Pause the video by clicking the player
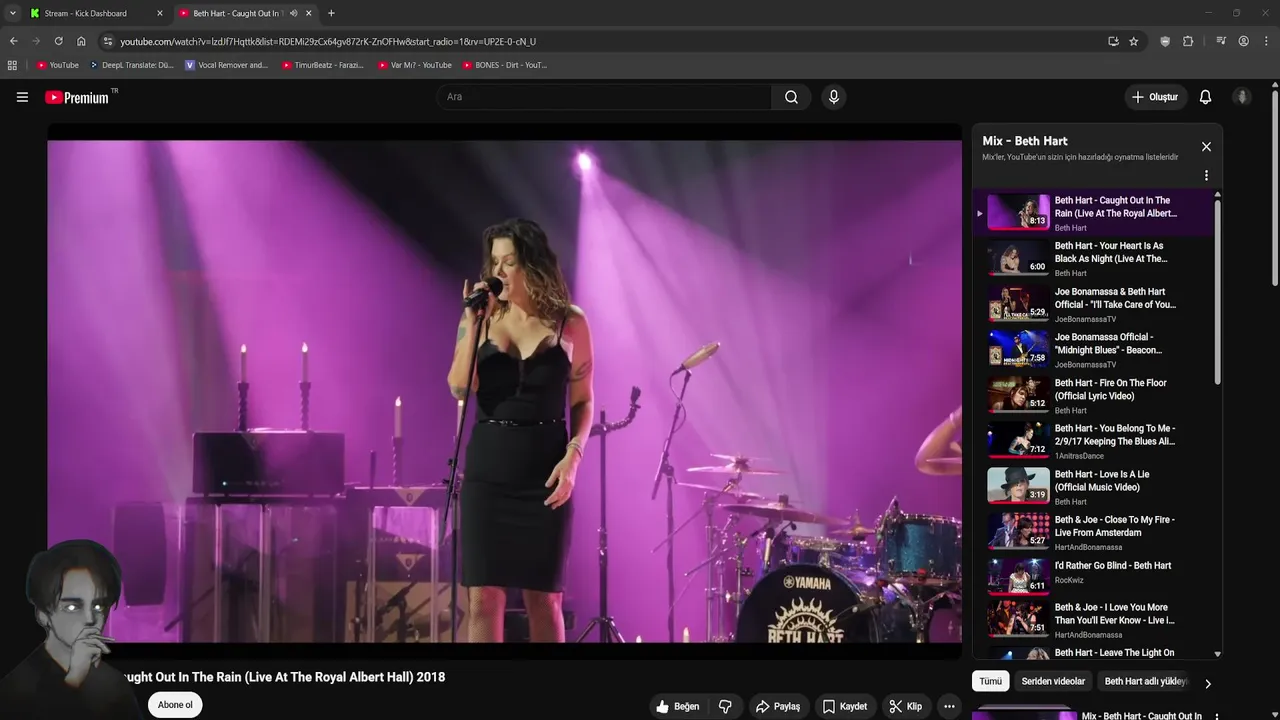 point(504,390)
